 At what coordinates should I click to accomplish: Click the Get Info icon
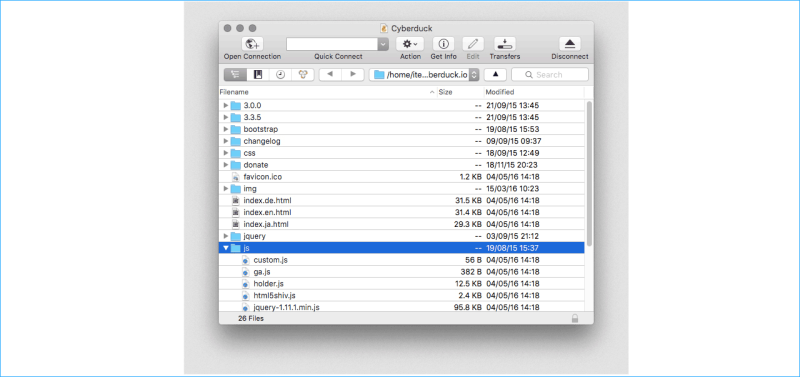443,44
